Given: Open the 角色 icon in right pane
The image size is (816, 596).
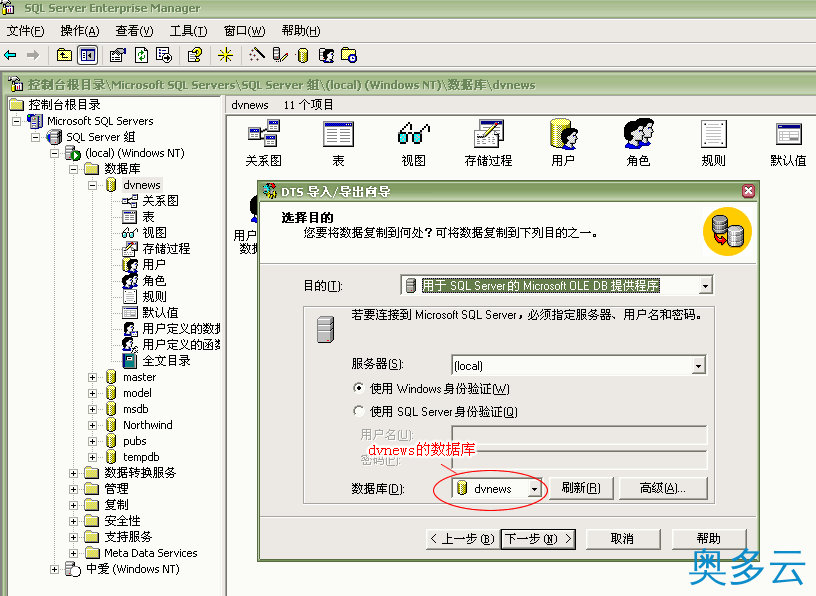Looking at the screenshot, I should [x=639, y=143].
